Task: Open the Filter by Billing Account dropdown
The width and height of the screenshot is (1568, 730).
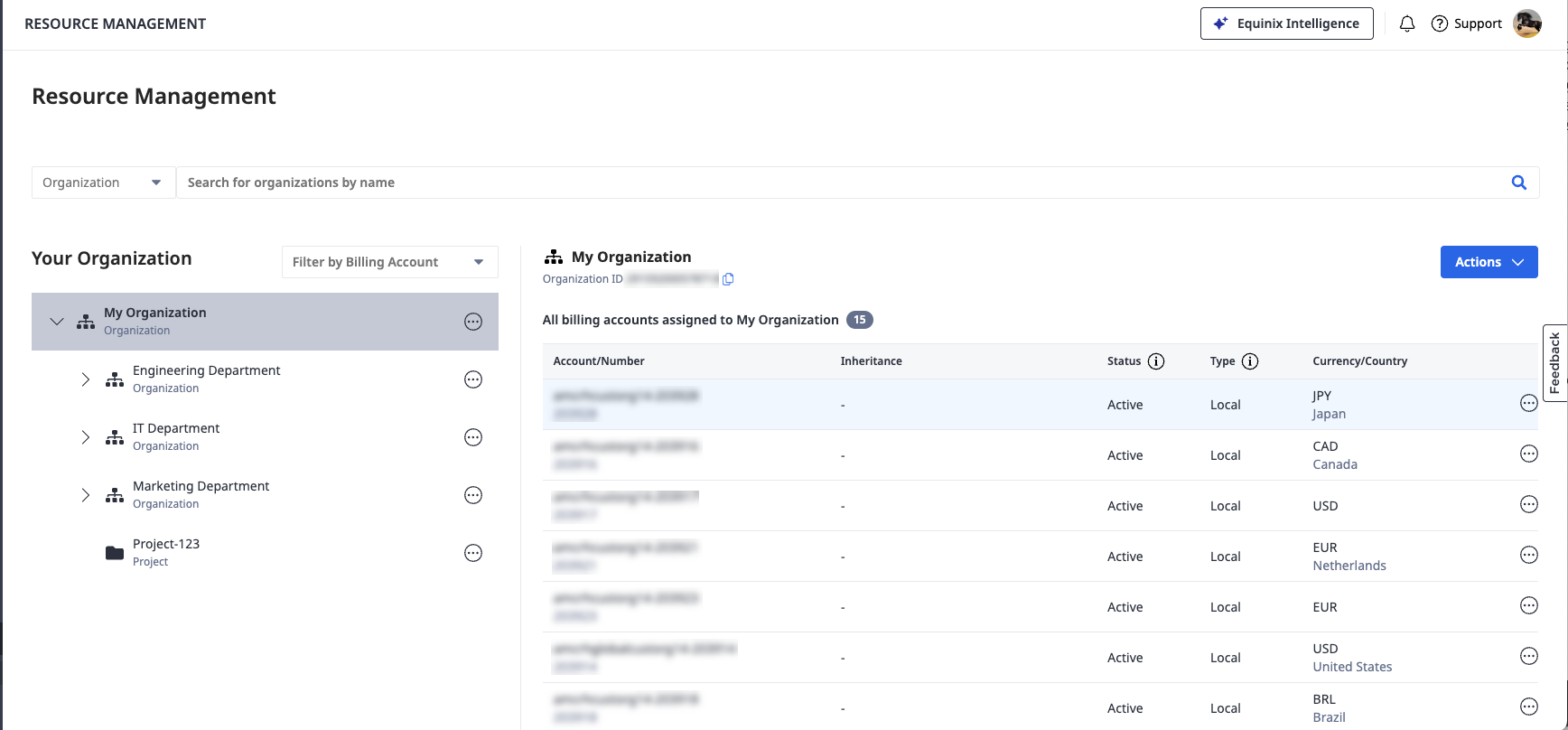Action: [389, 262]
